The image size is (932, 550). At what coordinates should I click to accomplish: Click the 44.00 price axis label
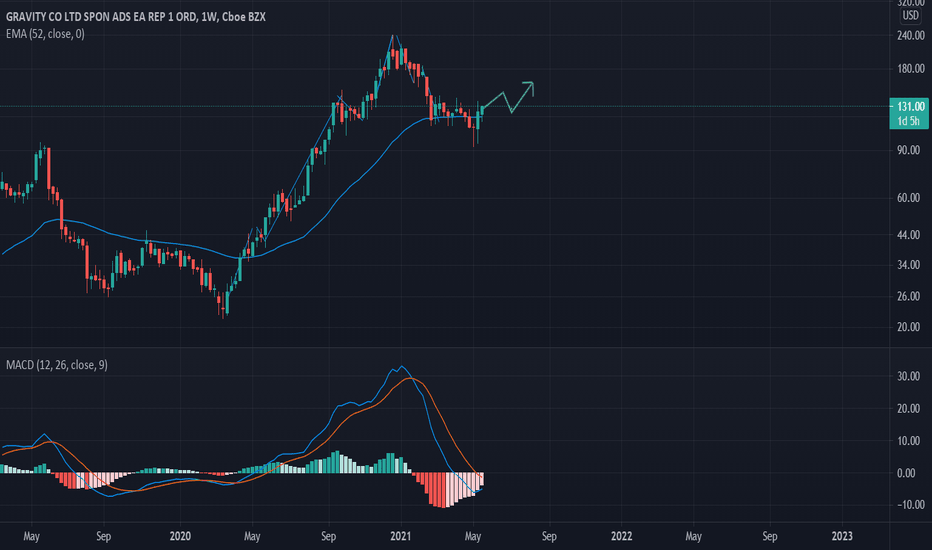coord(909,235)
